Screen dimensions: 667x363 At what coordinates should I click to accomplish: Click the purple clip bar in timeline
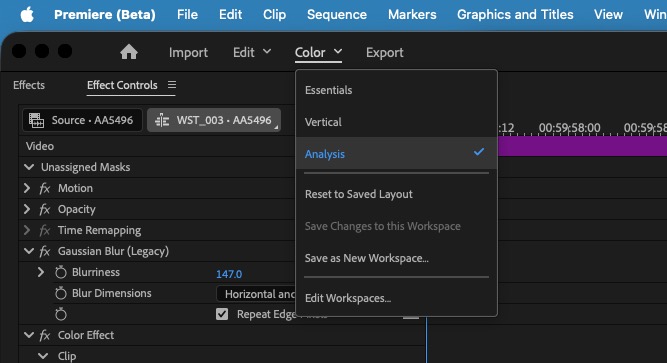[582, 146]
